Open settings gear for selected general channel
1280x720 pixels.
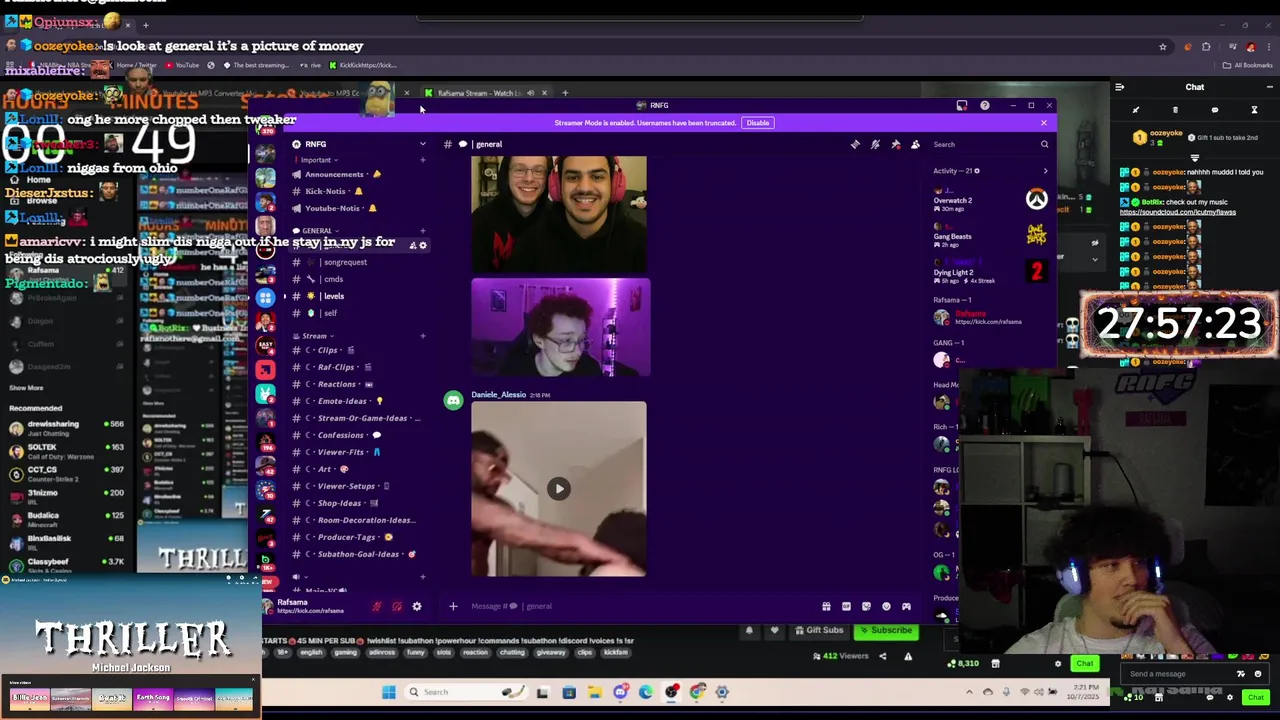pos(423,245)
